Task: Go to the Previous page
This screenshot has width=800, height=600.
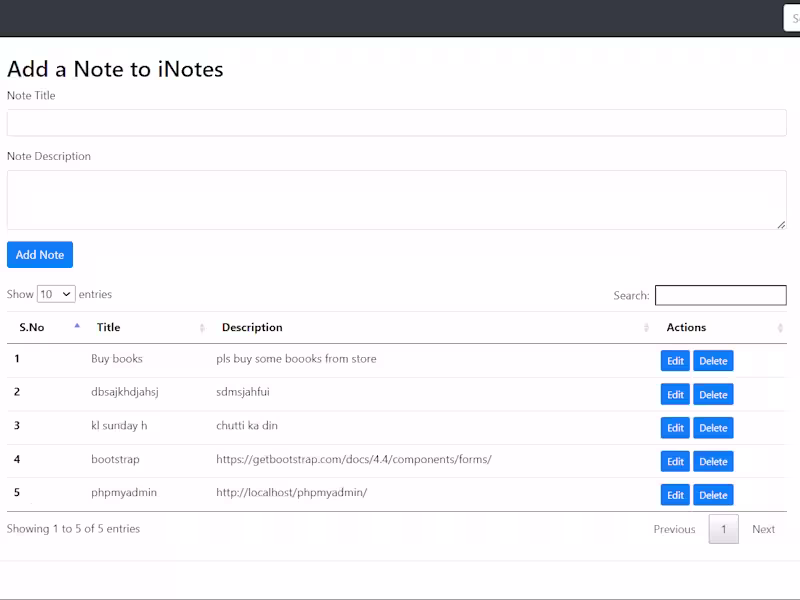Action: 674,529
